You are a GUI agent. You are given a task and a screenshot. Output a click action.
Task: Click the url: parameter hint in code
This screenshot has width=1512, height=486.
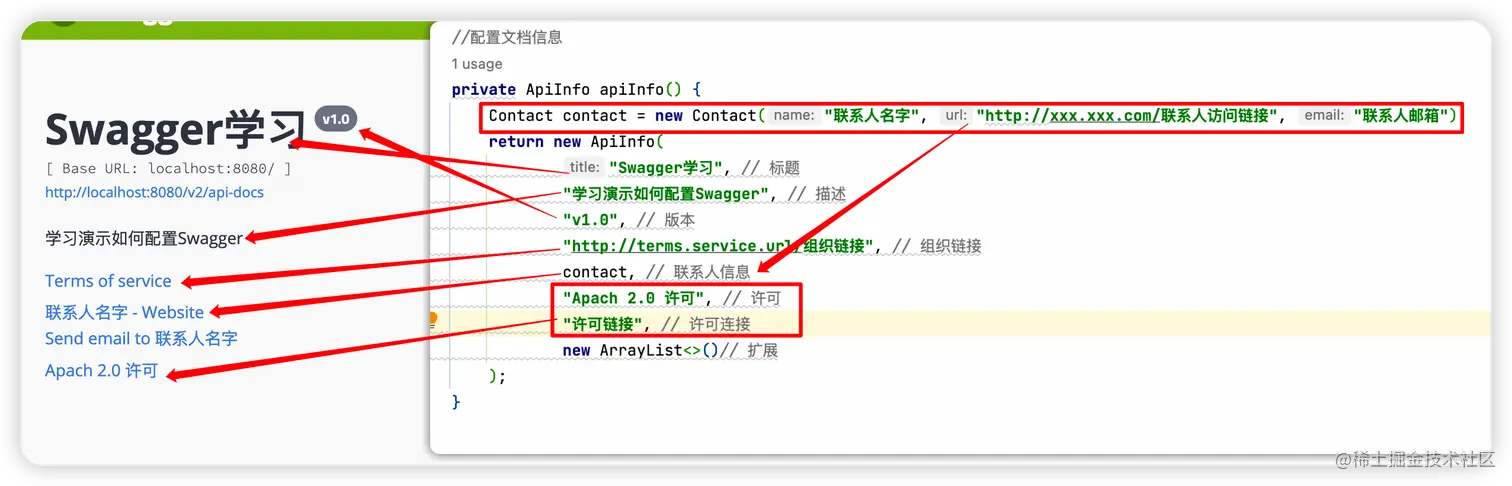click(x=955, y=116)
